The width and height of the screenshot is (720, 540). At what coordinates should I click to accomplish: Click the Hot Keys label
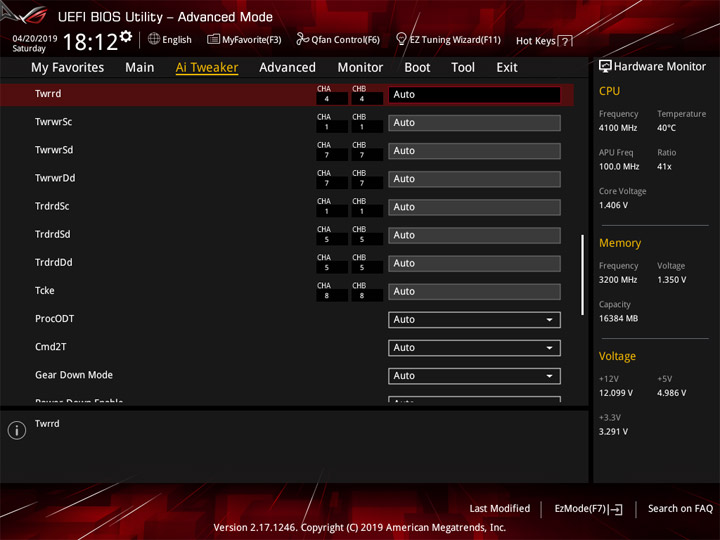(536, 41)
